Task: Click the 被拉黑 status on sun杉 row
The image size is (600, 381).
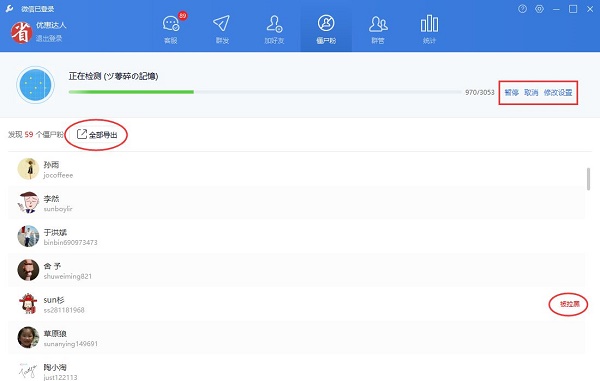Action: 569,304
